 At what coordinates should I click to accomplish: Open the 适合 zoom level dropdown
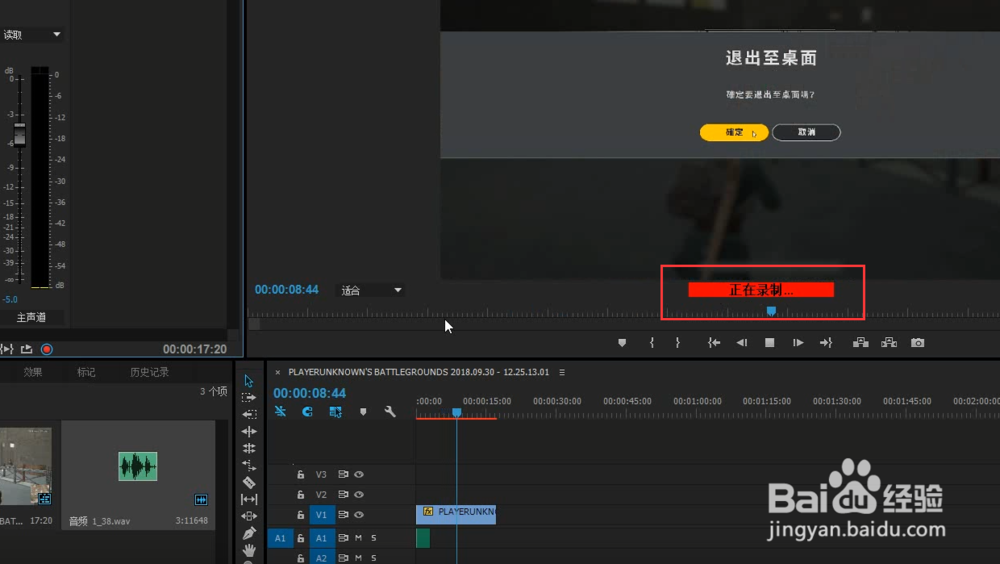(x=371, y=290)
